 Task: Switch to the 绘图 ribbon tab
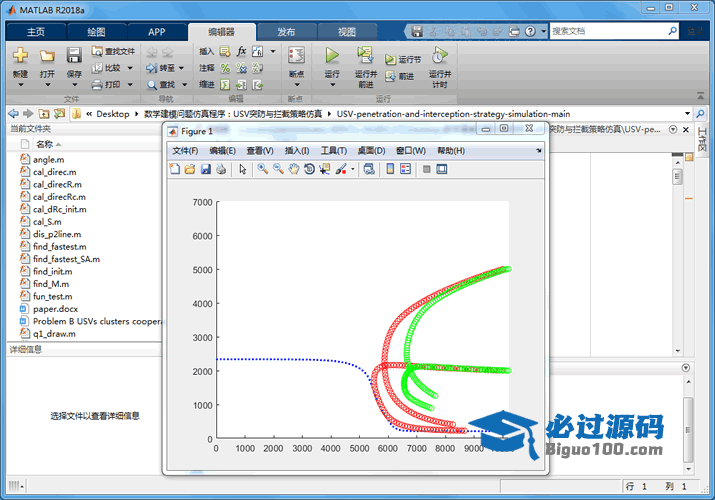tap(95, 32)
